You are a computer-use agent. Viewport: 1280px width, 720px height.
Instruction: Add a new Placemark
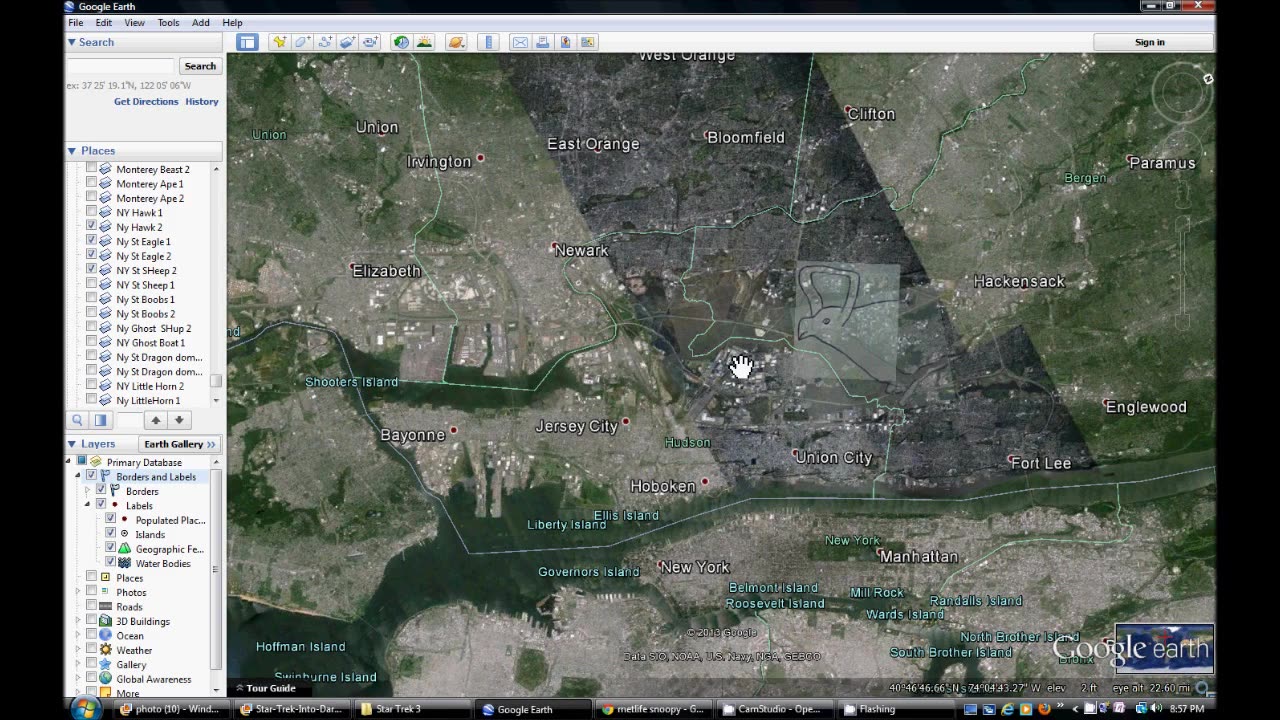point(279,42)
